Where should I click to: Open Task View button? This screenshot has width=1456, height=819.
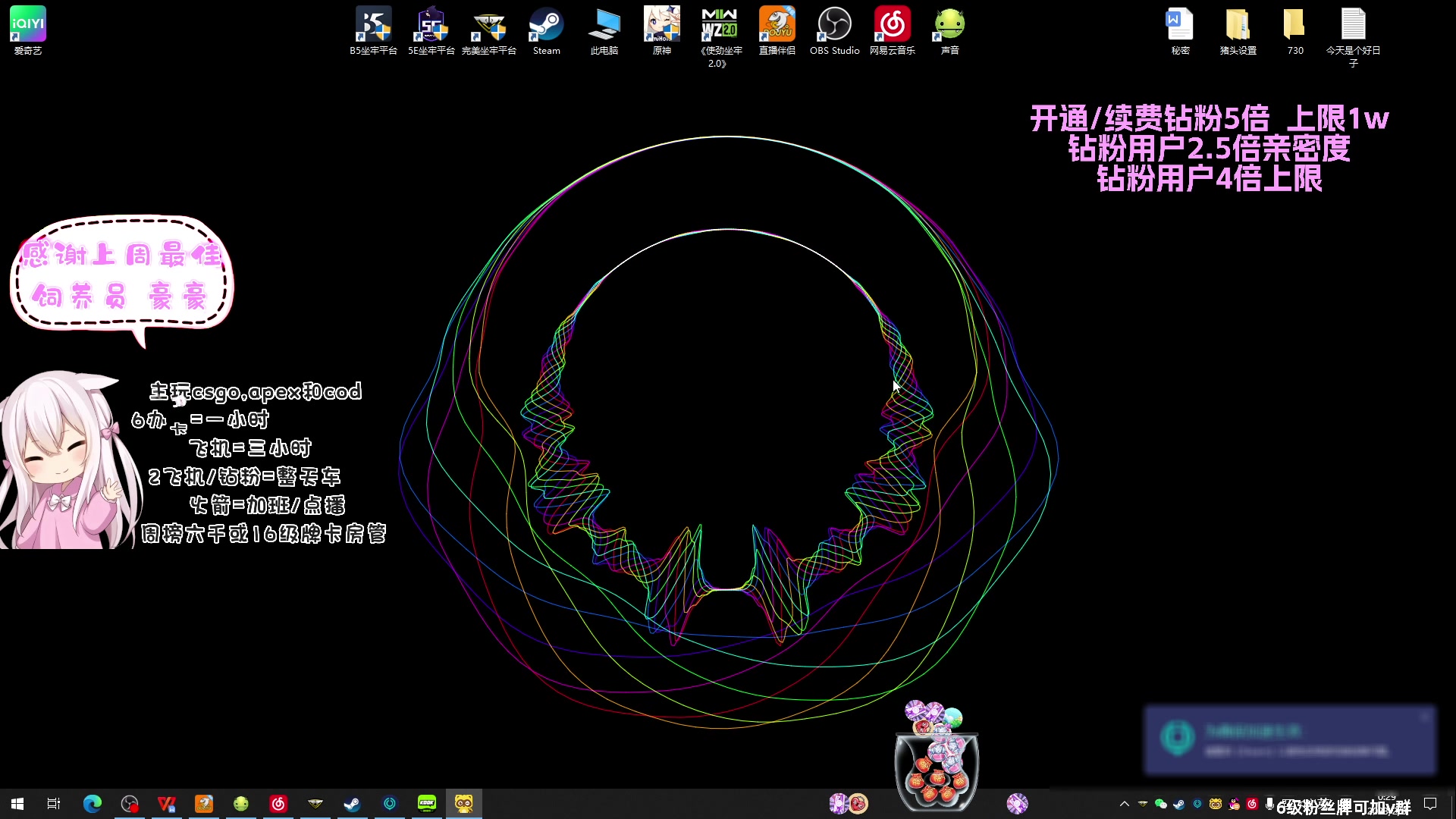pos(53,803)
